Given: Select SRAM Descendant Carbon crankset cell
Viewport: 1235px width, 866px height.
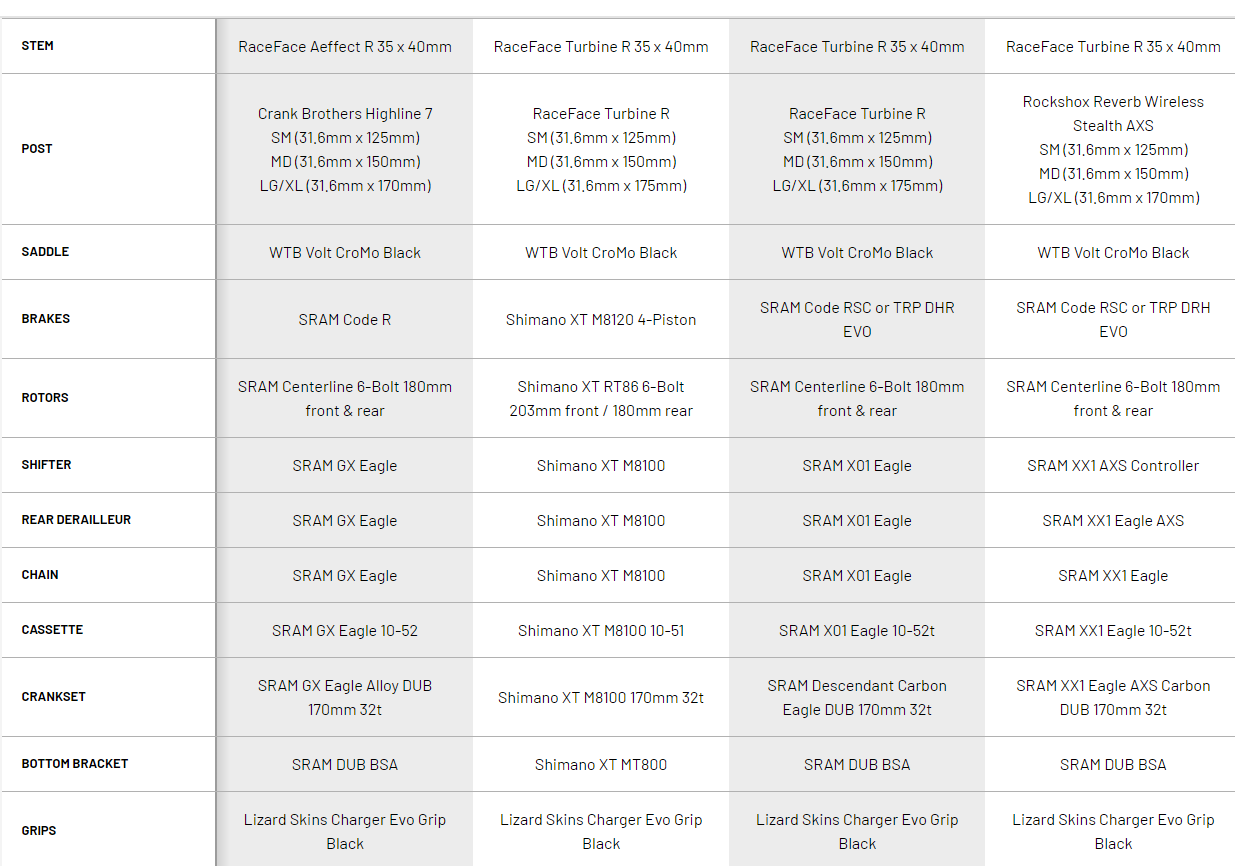Looking at the screenshot, I should click(857, 698).
